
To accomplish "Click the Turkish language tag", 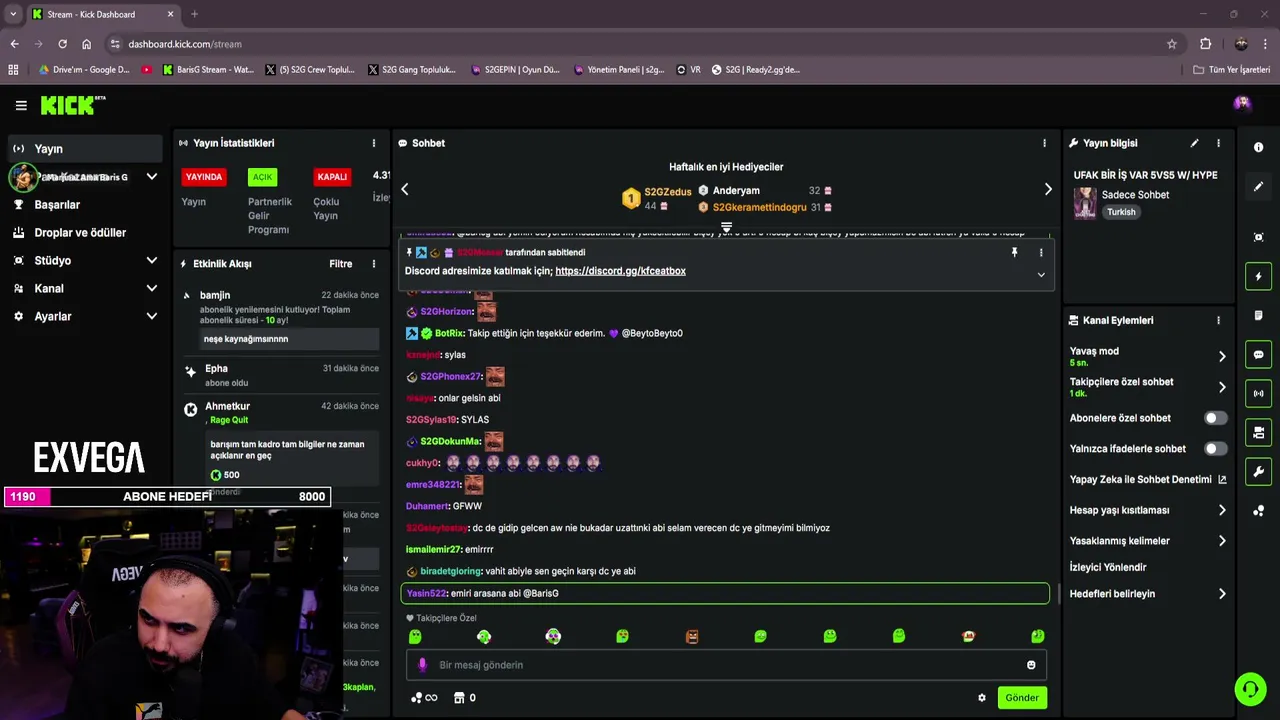I will (x=1121, y=212).
